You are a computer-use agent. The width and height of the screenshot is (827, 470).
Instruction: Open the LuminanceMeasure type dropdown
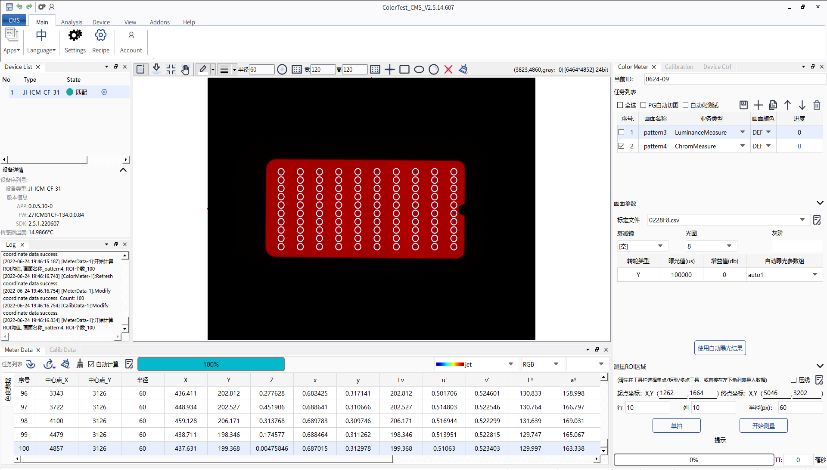pos(742,132)
